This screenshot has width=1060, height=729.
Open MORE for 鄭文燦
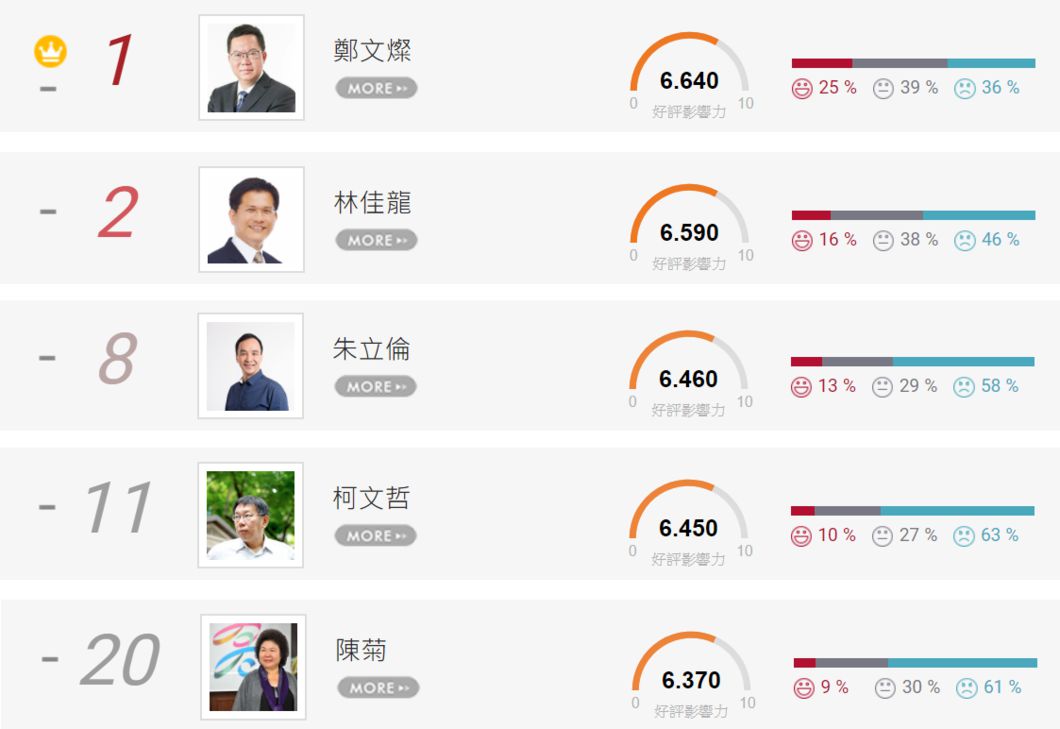(x=377, y=88)
